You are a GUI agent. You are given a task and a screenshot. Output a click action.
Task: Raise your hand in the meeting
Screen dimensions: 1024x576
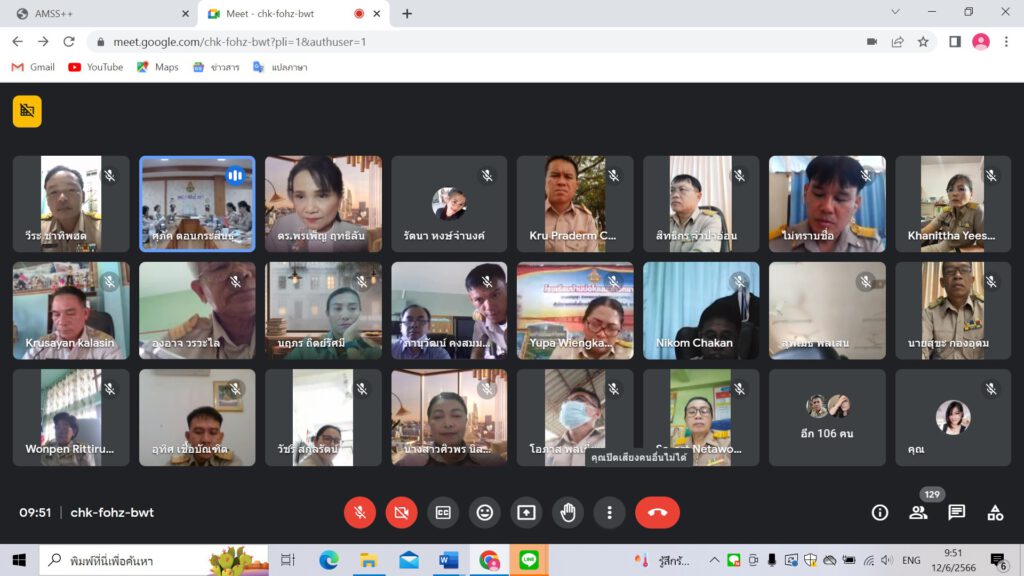coord(568,512)
